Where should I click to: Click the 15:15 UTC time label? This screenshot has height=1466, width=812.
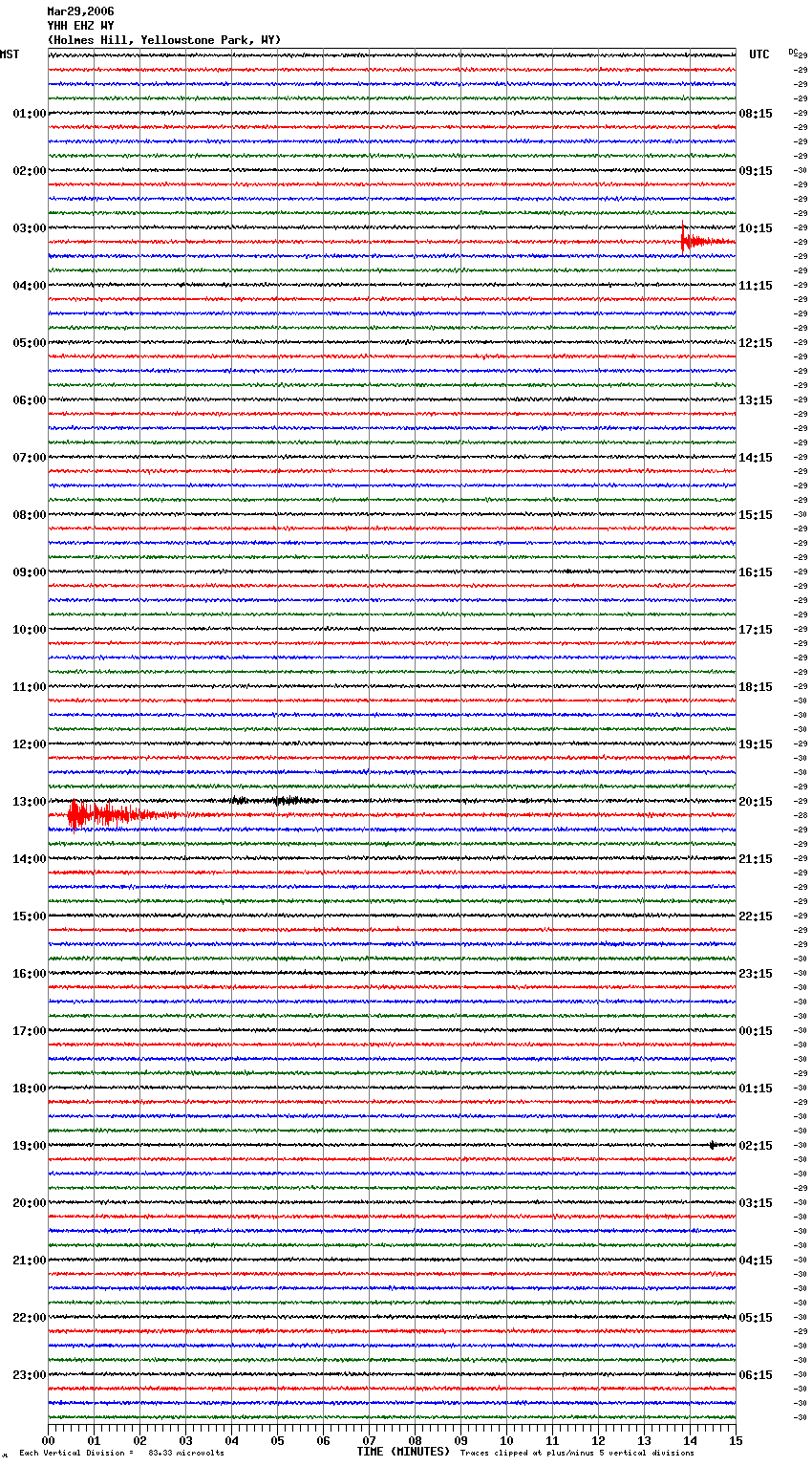pyautogui.click(x=756, y=515)
